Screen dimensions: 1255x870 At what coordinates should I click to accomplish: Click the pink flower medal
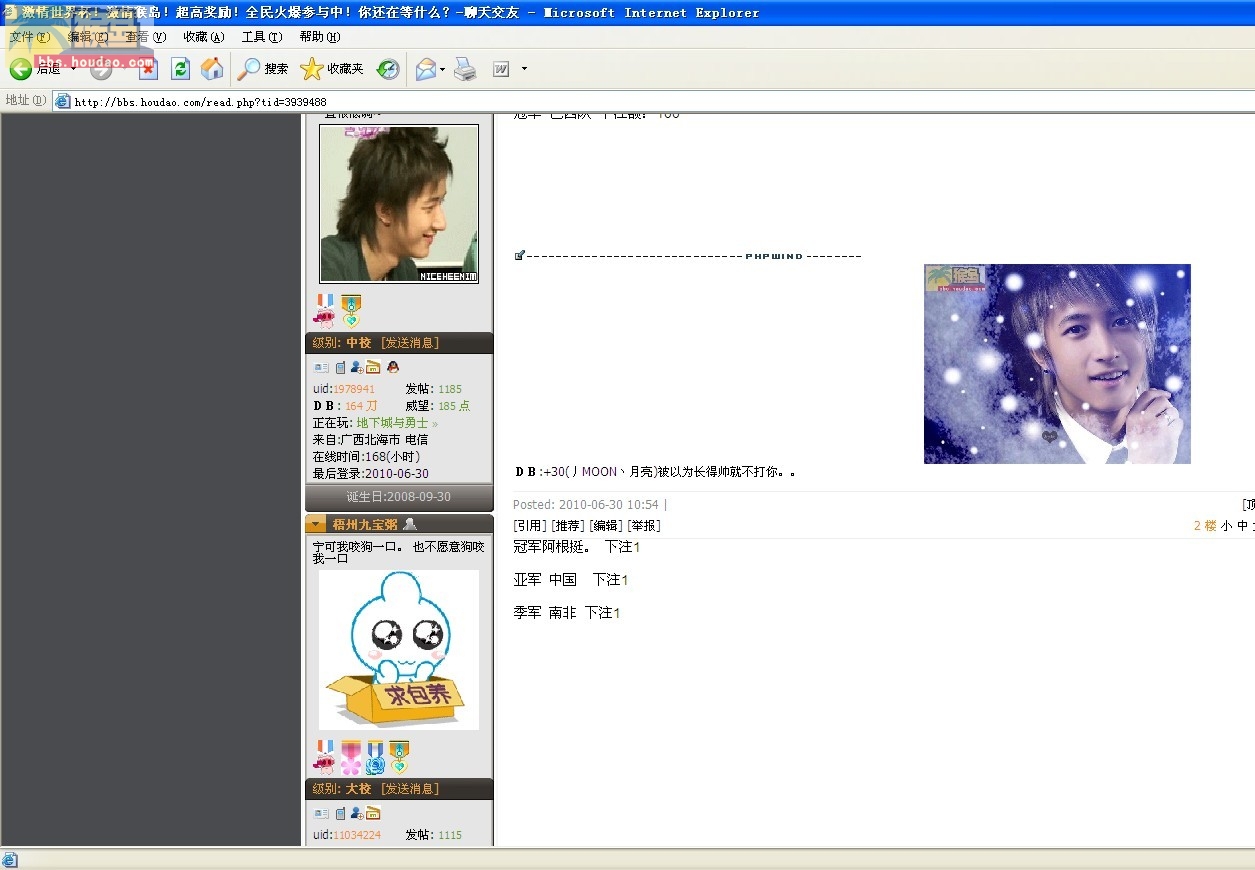coord(350,757)
